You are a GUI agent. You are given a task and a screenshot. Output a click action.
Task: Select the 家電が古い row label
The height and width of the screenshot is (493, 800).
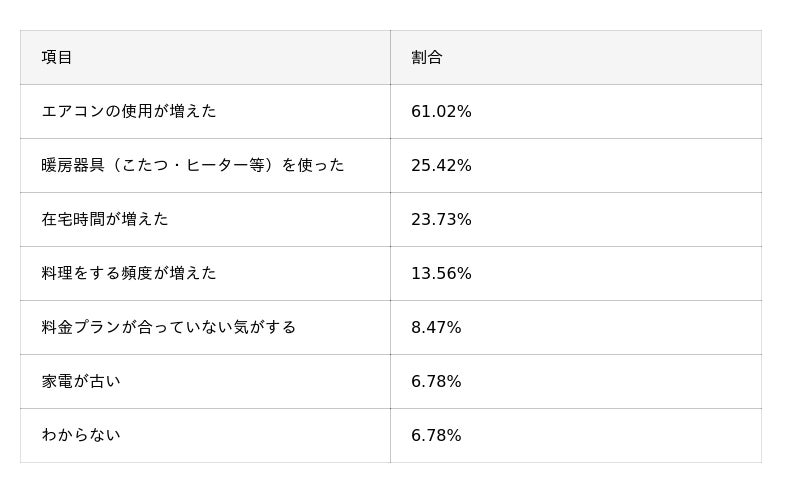81,381
